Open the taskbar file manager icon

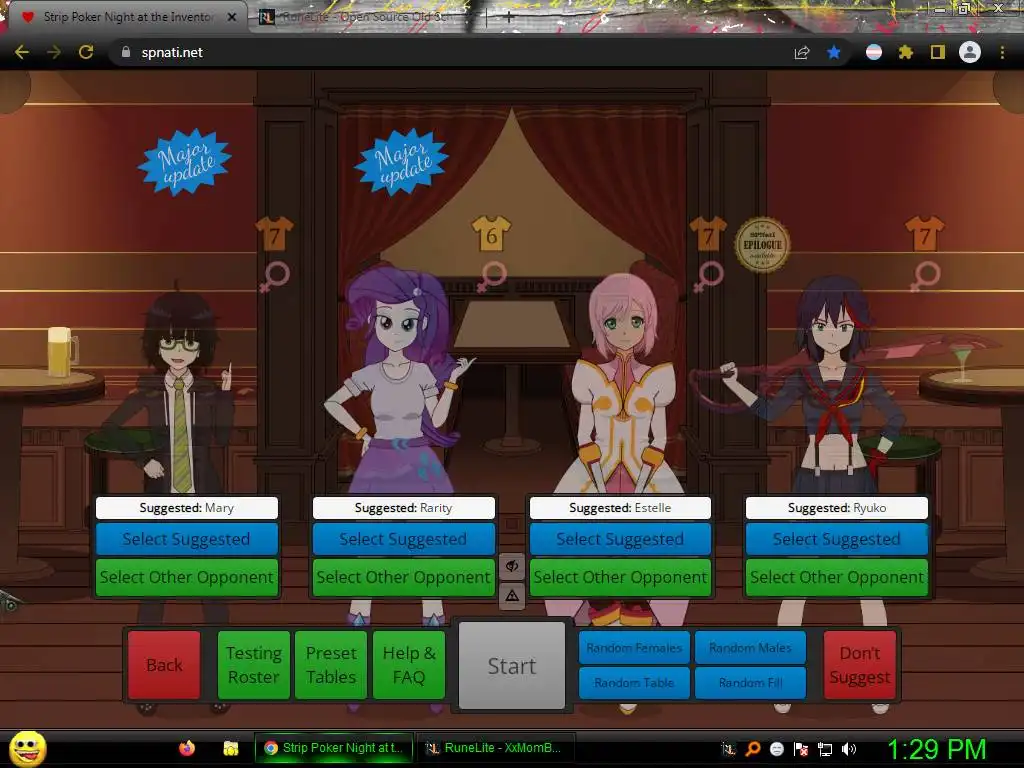pos(231,748)
